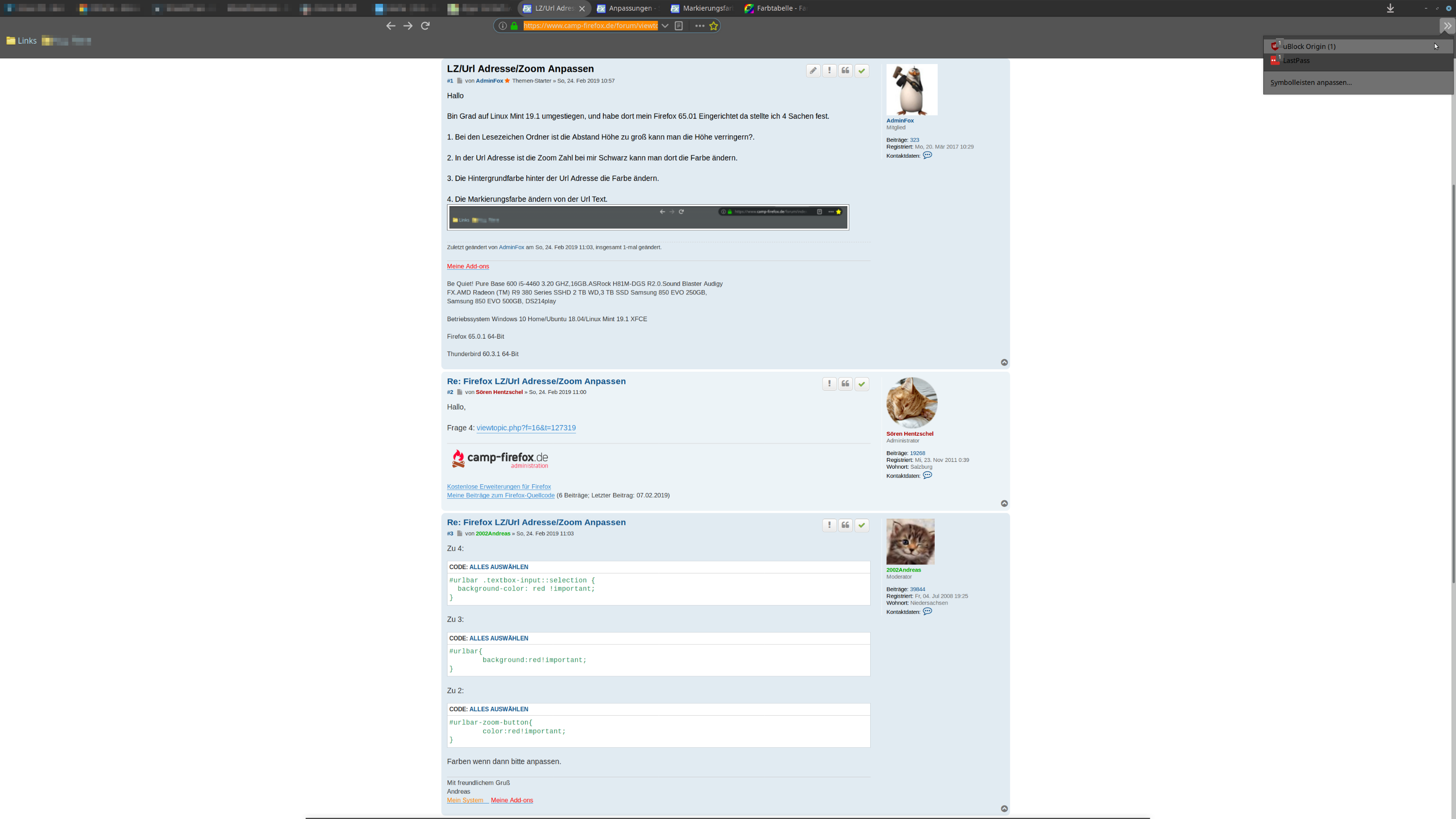
Task: Go back using the back arrow
Action: tap(391, 25)
